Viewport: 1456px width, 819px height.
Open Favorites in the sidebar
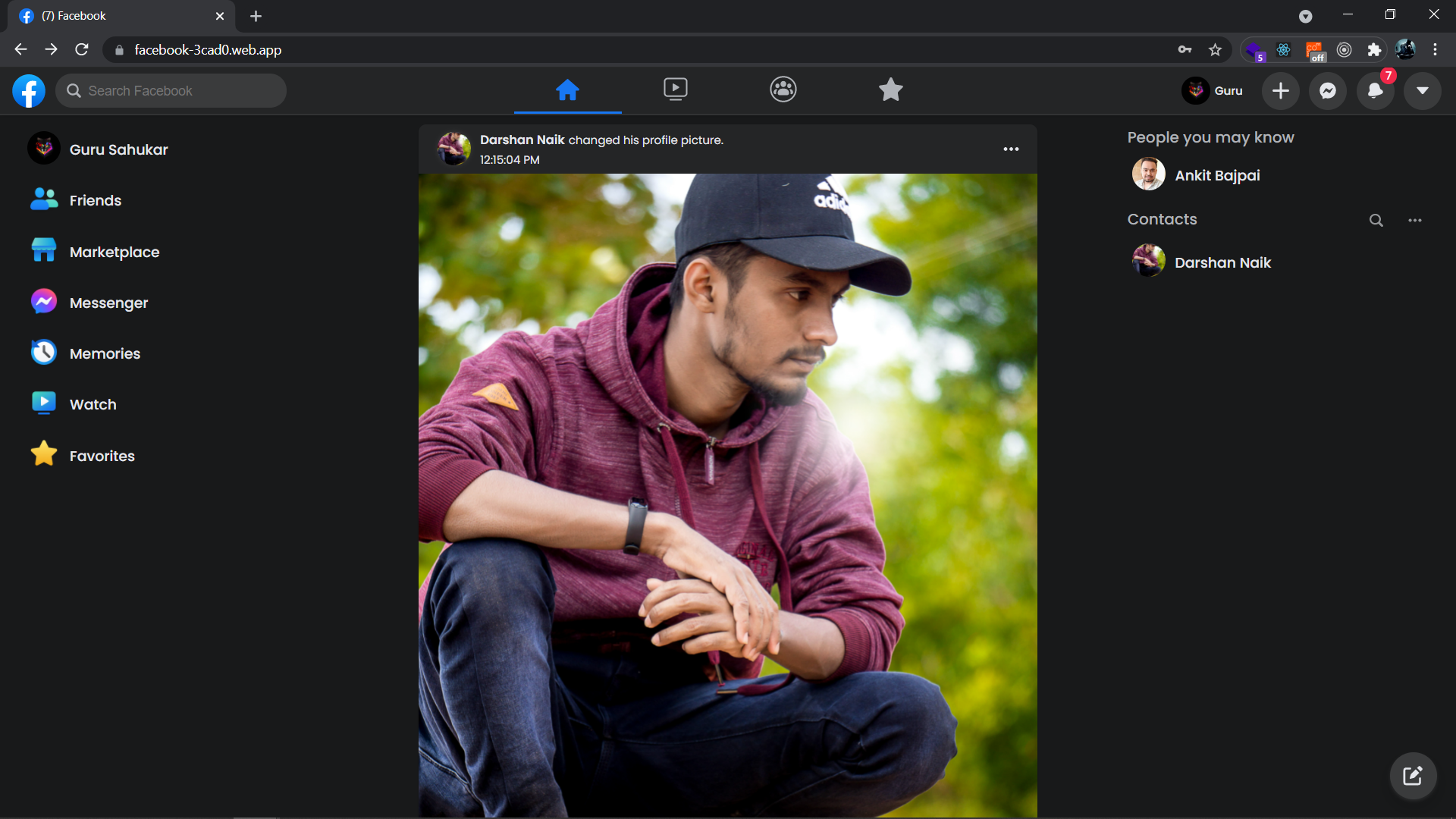[x=82, y=456]
